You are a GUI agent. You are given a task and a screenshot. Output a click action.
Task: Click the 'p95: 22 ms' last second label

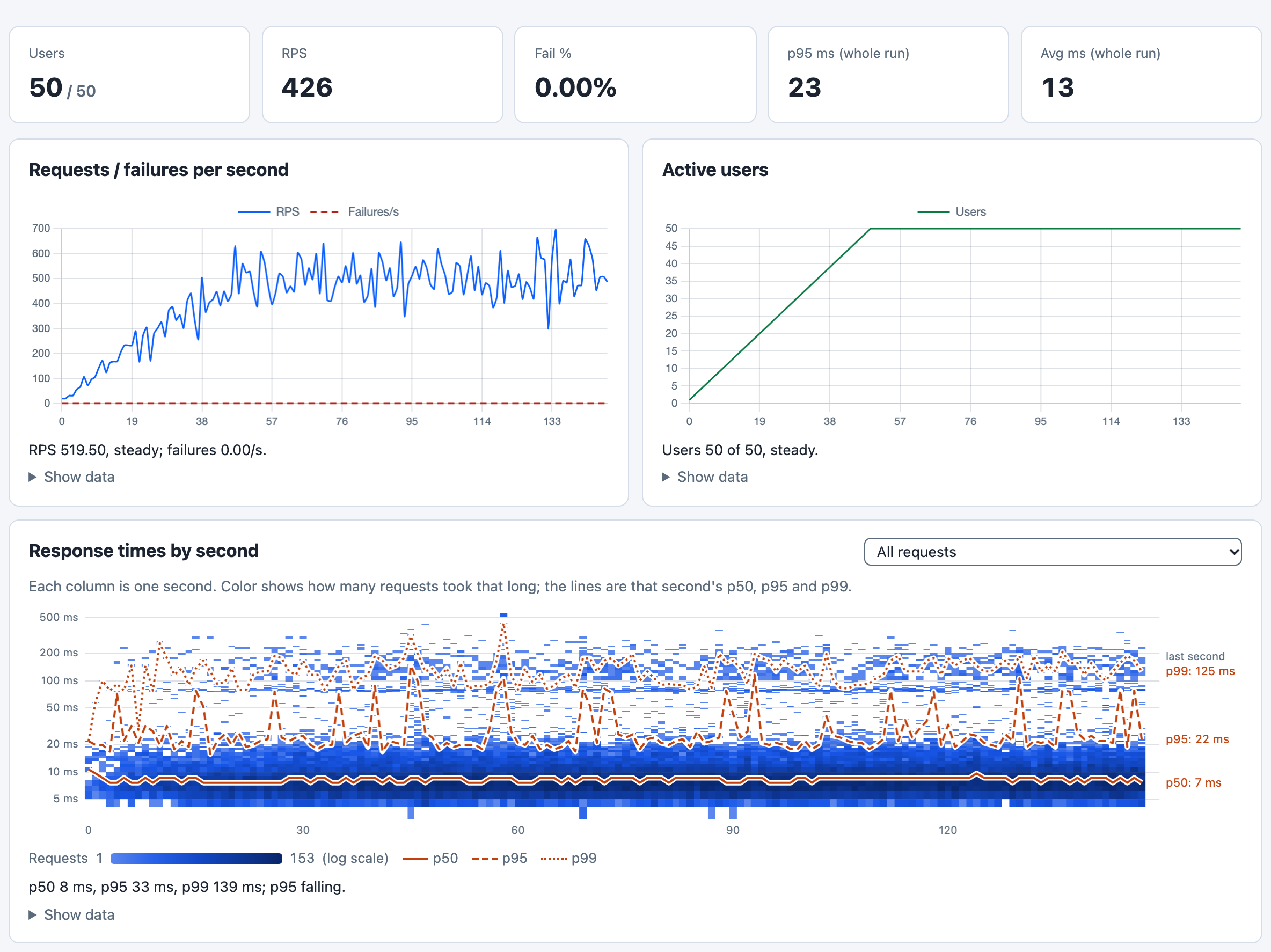pos(1197,739)
